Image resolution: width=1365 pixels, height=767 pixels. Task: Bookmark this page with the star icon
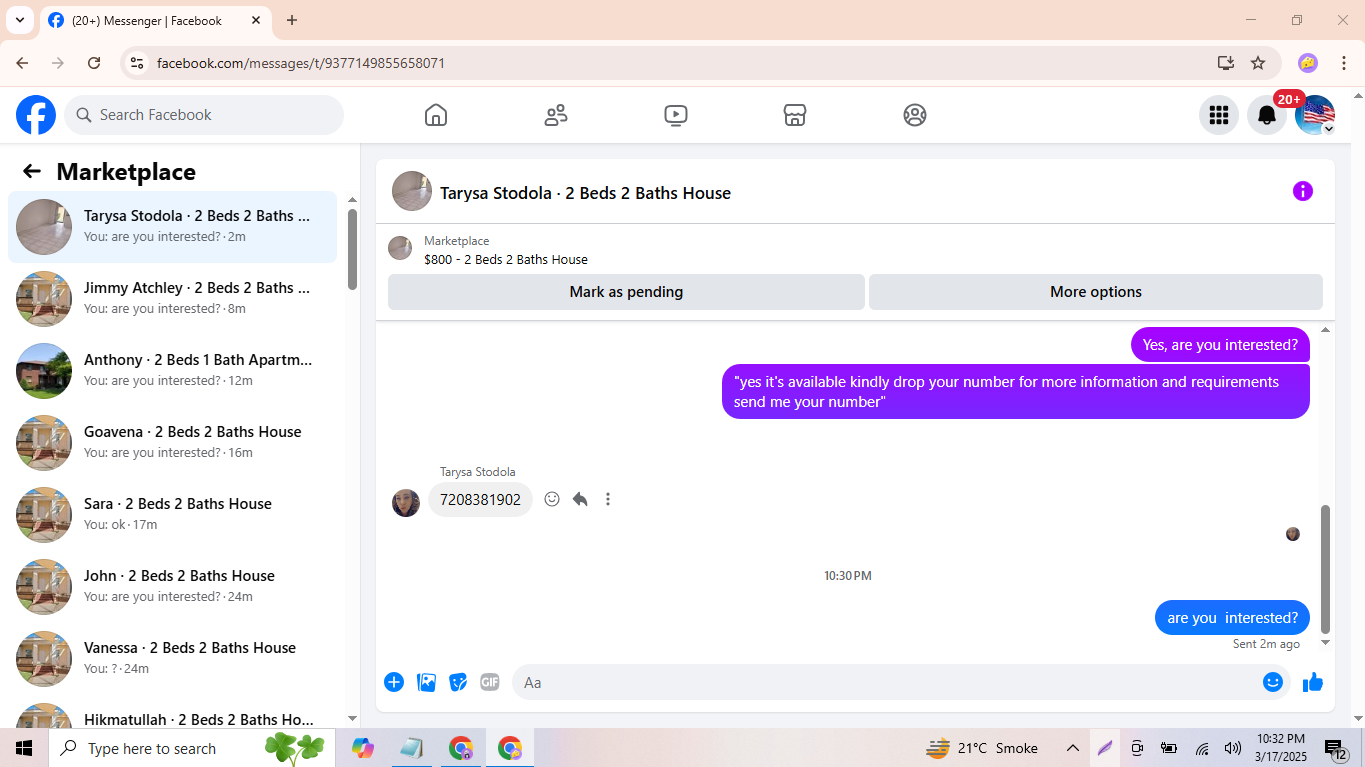tap(1258, 63)
